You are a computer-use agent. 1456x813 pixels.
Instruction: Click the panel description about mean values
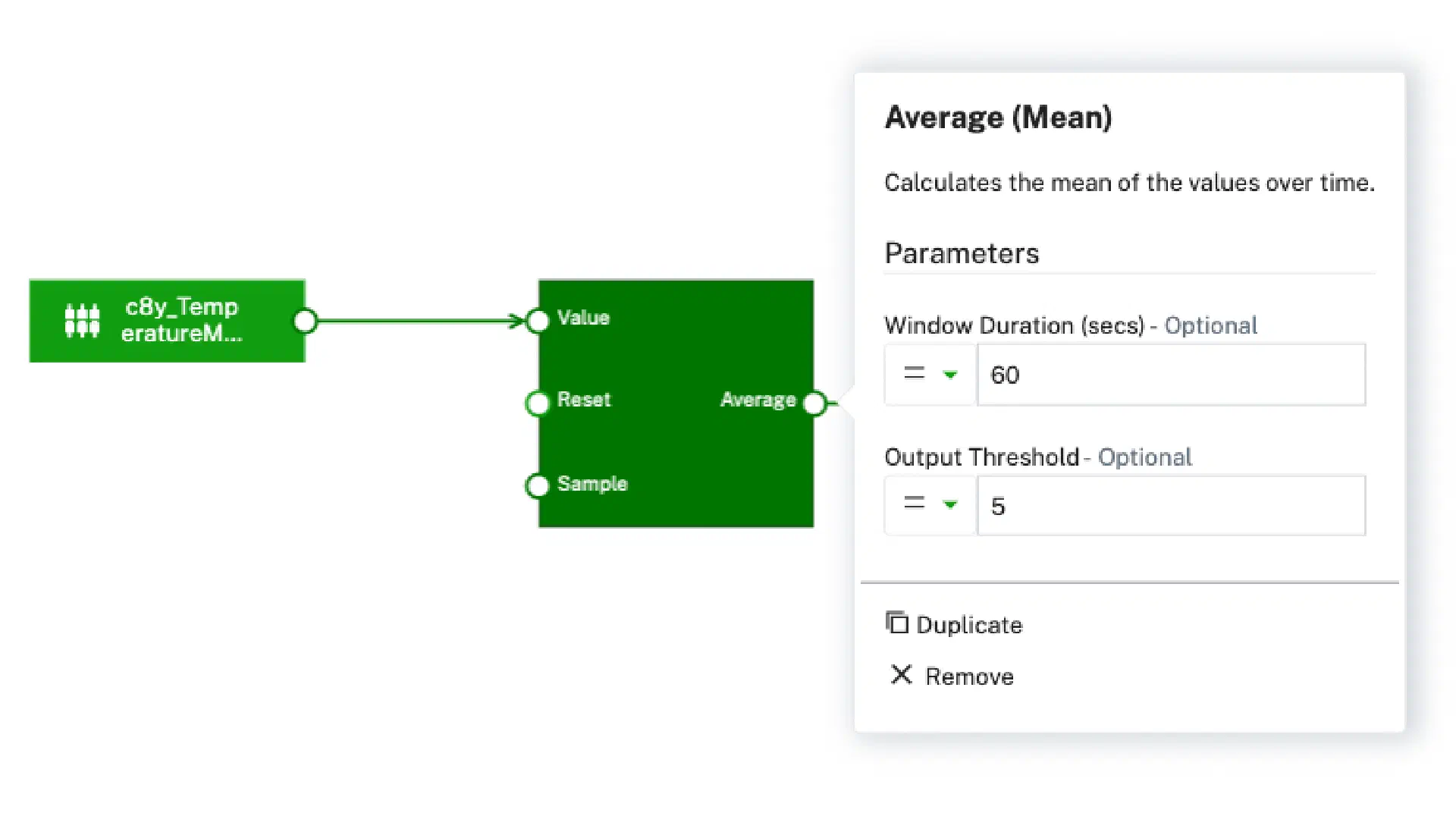tap(1128, 183)
